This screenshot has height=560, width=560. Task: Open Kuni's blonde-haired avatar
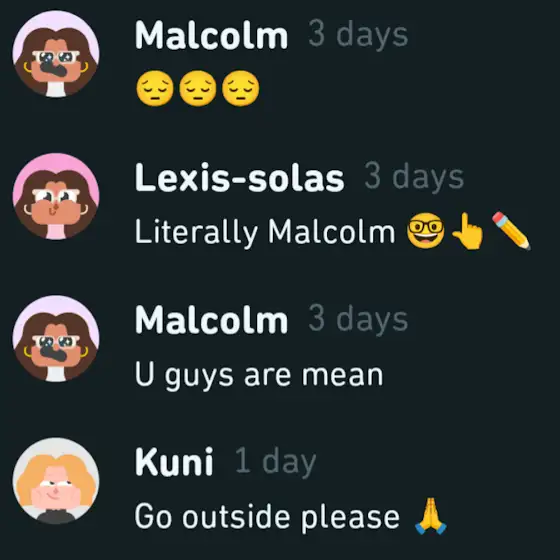[56, 481]
